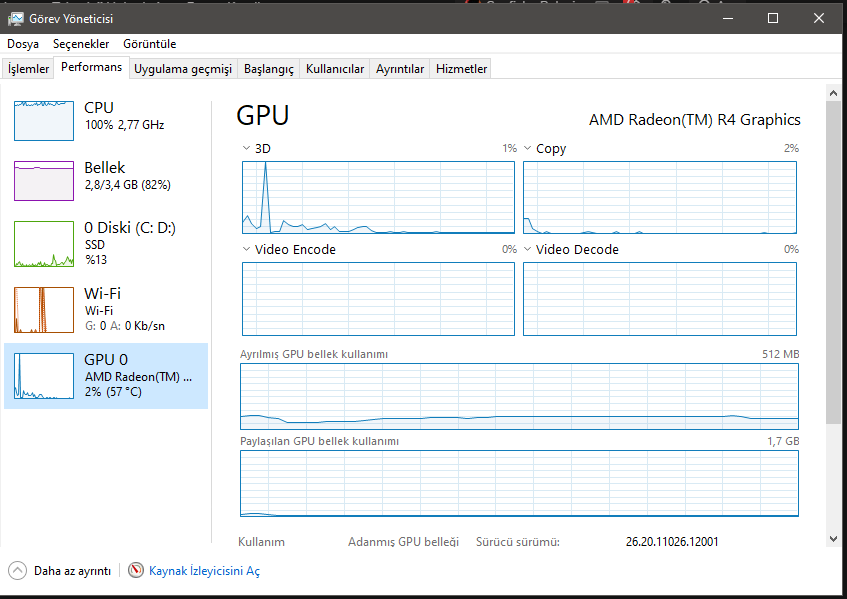Select the CPU performance graph thumbnail

click(x=44, y=120)
